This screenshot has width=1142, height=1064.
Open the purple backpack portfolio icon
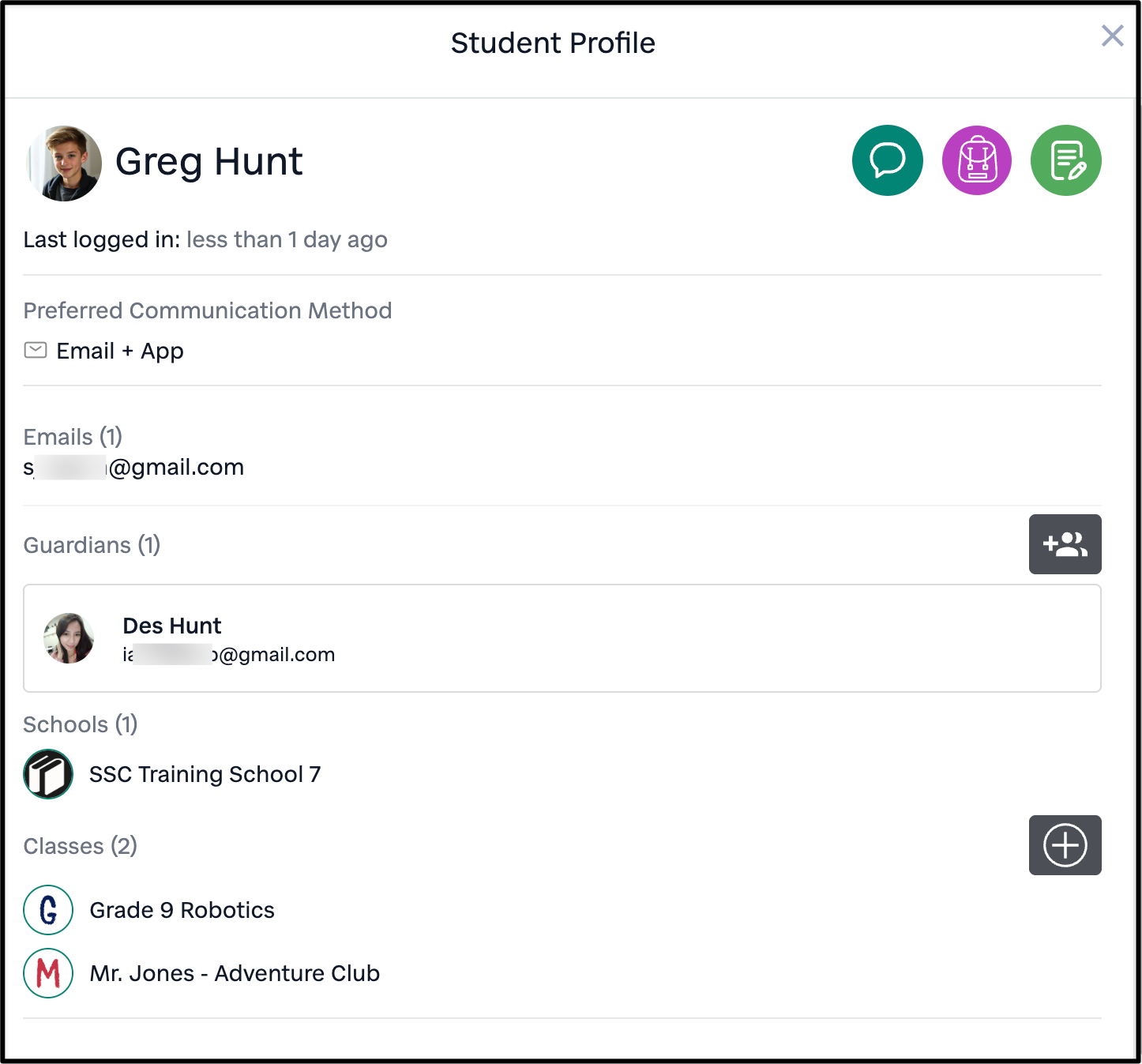tap(977, 160)
